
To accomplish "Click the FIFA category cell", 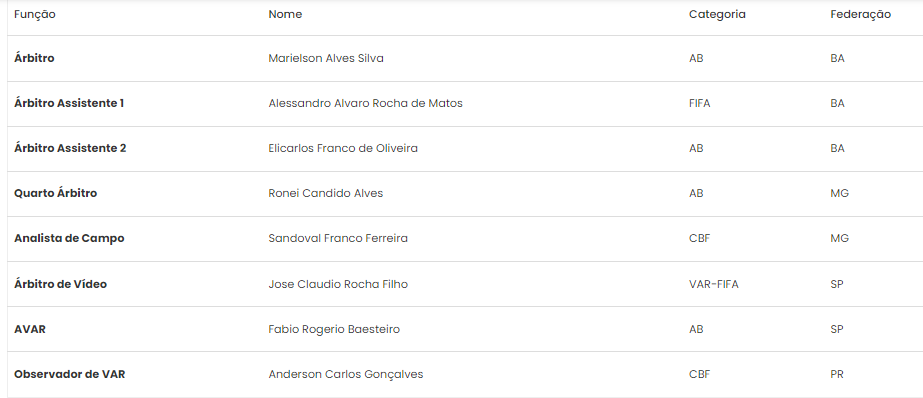I will (699, 103).
